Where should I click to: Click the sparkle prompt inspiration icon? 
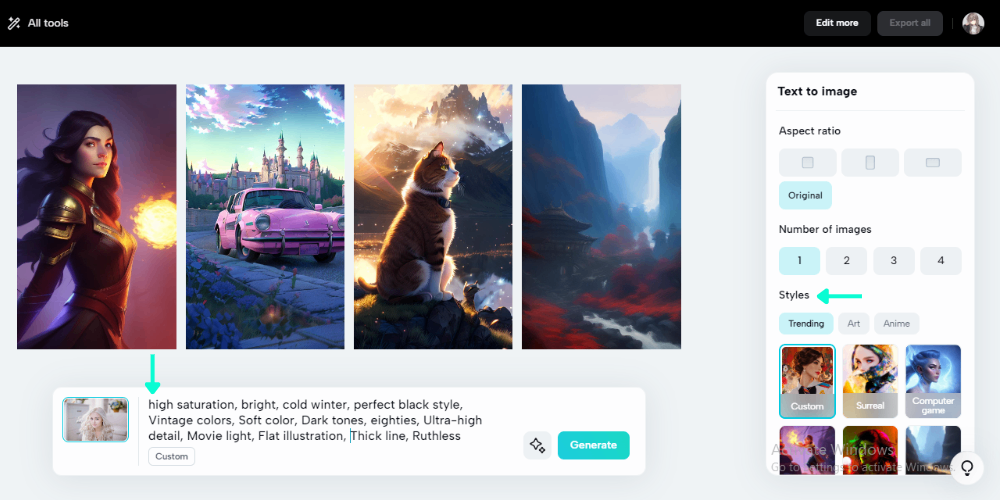pos(537,445)
